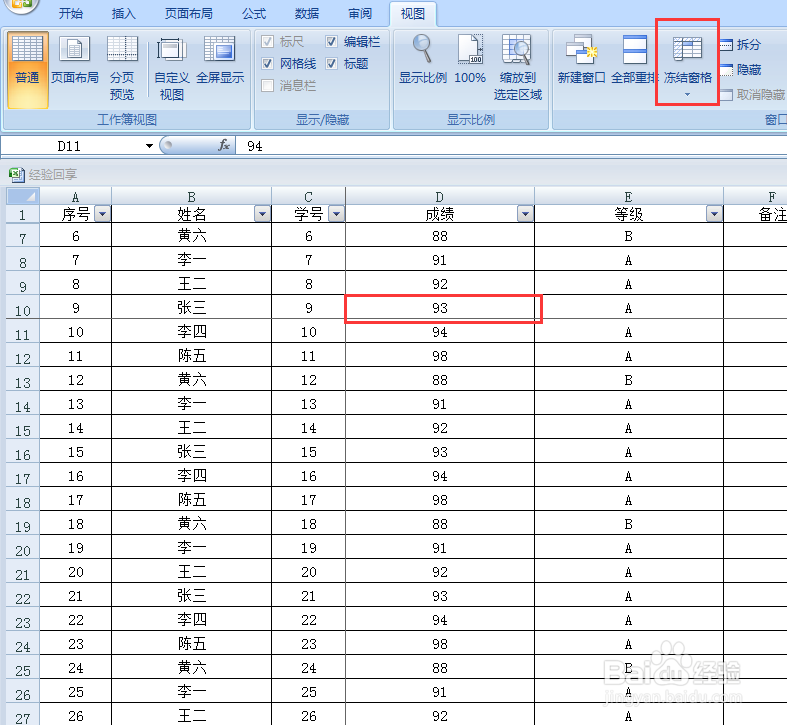The image size is (787, 725).
Task: Toggle the 消息栏 message bar checkbox
Action: 268,85
